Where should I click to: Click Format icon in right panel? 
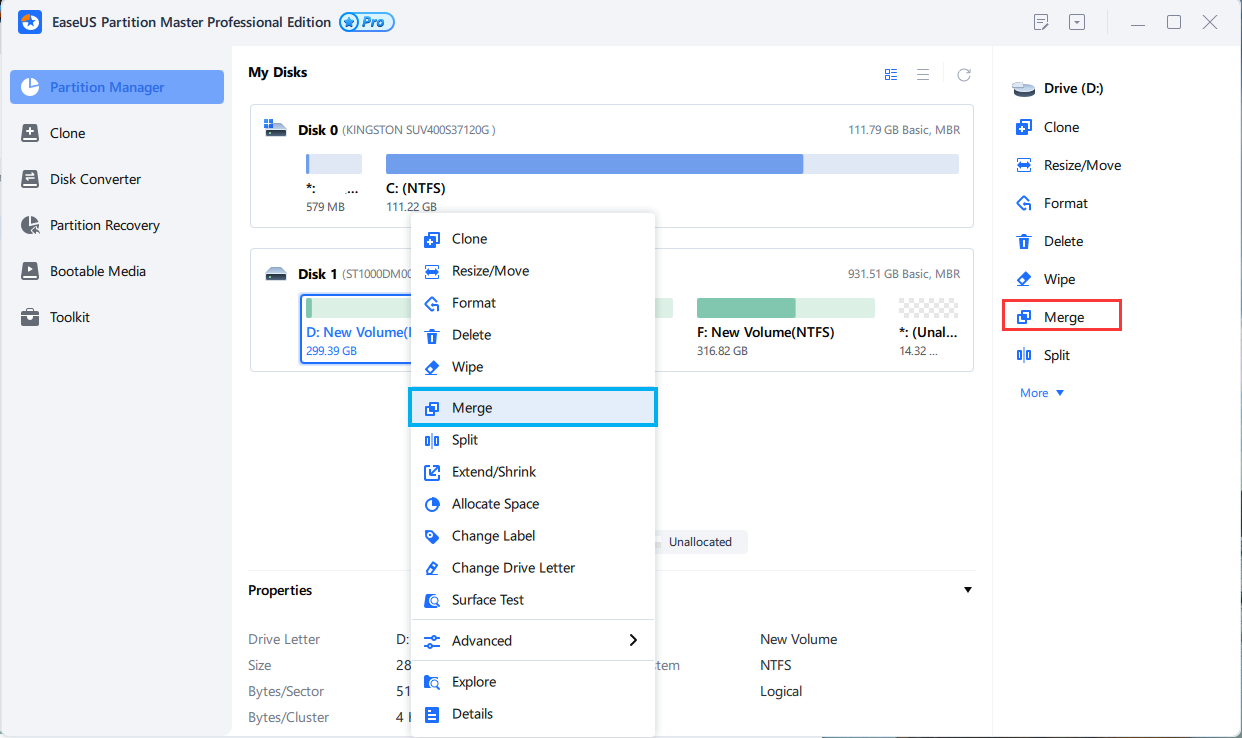(x=1024, y=203)
